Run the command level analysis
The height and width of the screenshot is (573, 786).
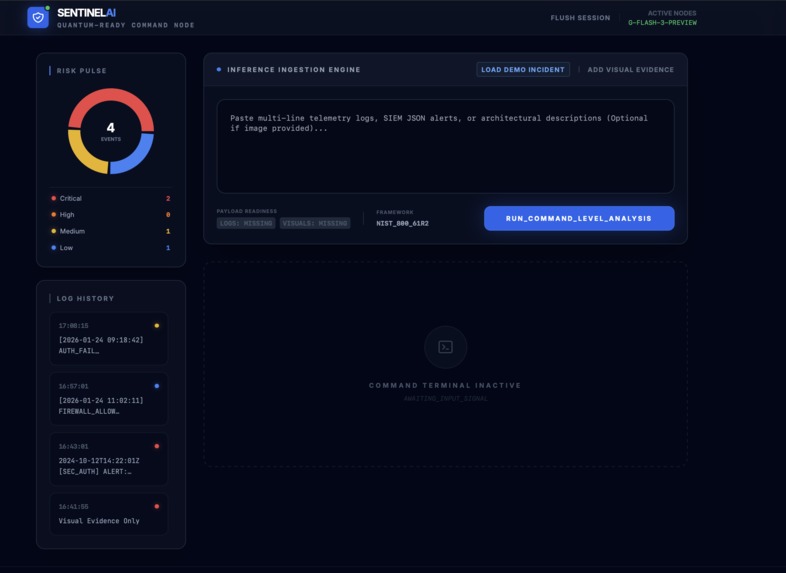pyautogui.click(x=579, y=219)
